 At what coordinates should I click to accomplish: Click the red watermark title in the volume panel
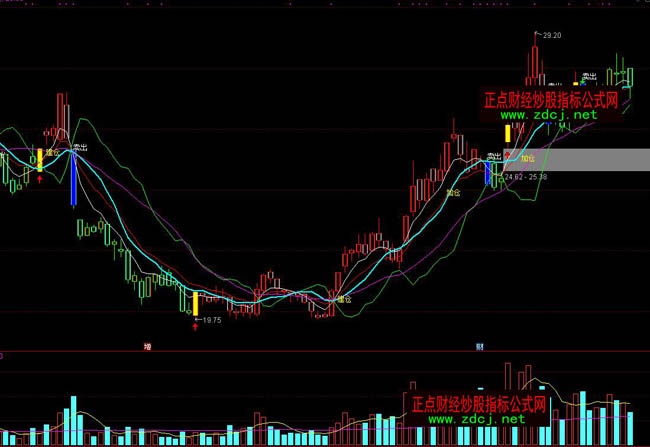click(479, 403)
